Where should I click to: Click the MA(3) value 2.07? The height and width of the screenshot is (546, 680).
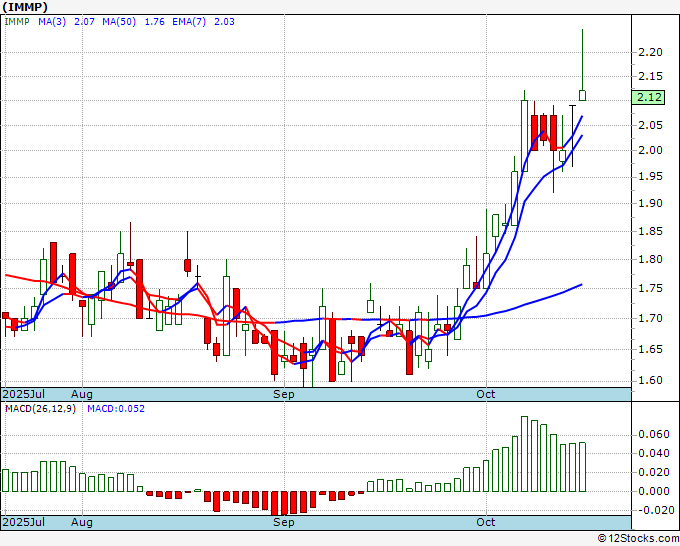(84, 22)
